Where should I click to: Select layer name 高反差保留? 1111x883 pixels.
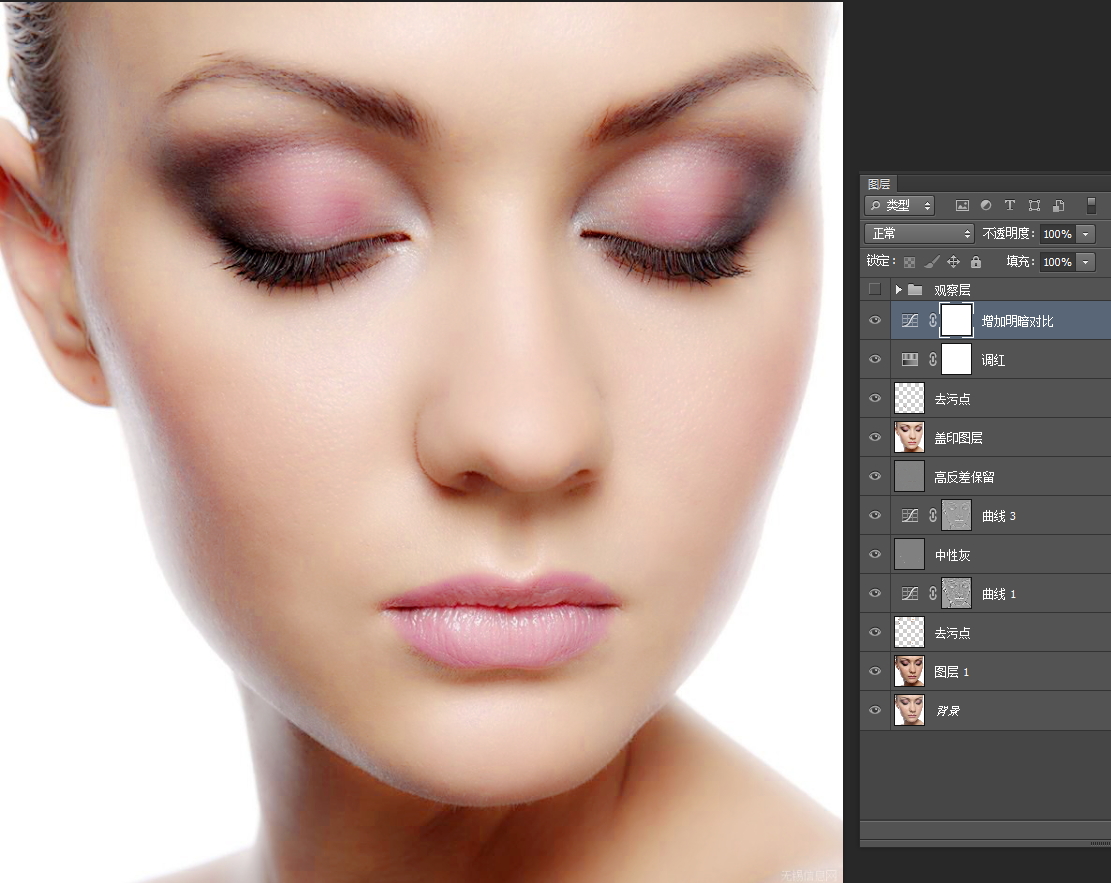(x=964, y=477)
